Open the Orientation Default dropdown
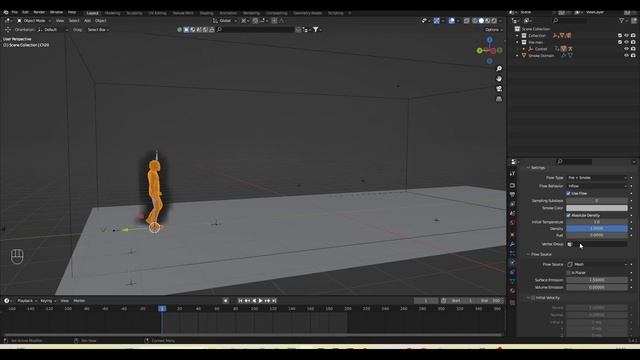The width and height of the screenshot is (640, 360). pos(53,30)
